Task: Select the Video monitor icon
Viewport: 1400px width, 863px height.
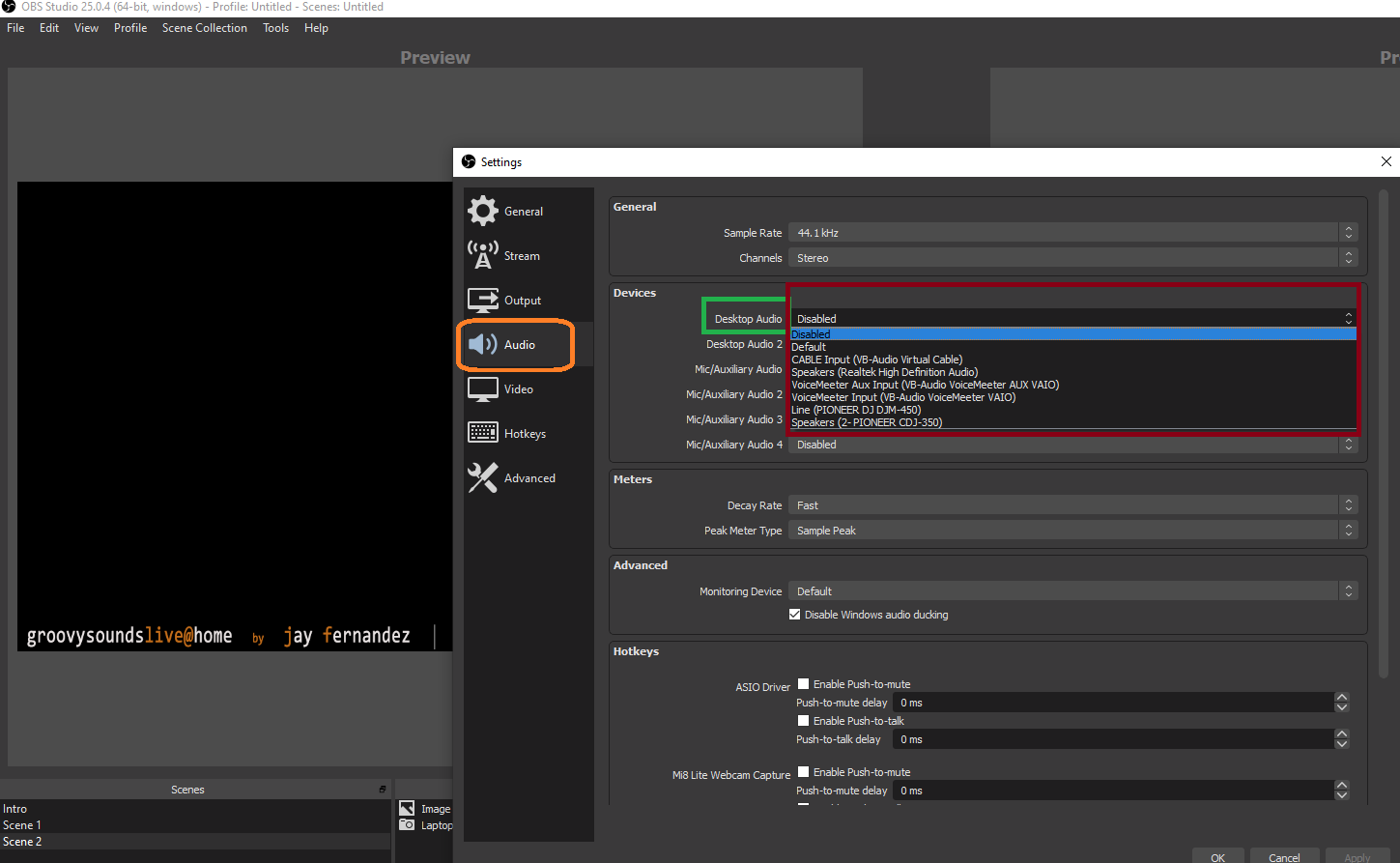Action: (x=483, y=389)
